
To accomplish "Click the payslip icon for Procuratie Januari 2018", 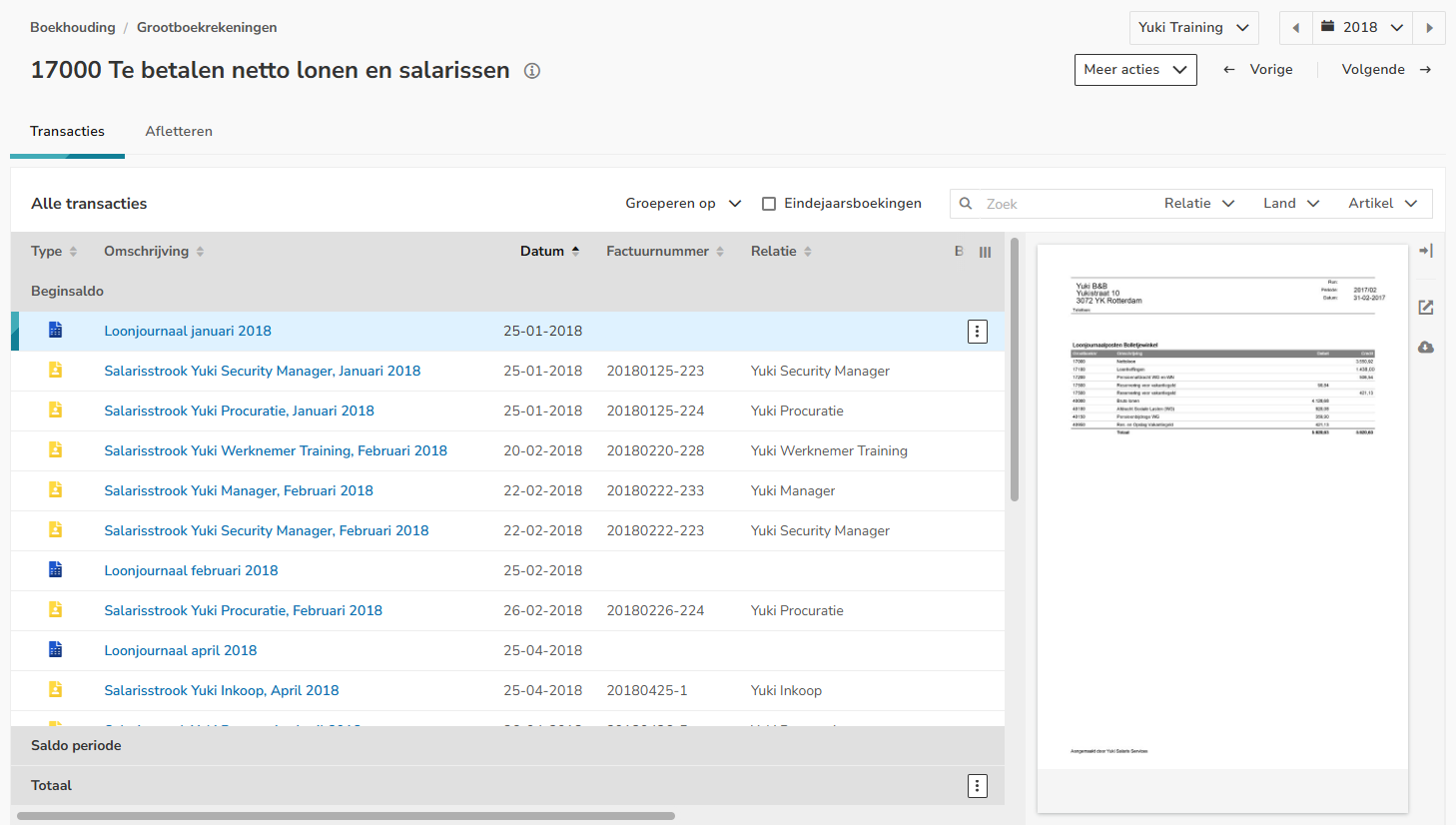I will tap(56, 410).
